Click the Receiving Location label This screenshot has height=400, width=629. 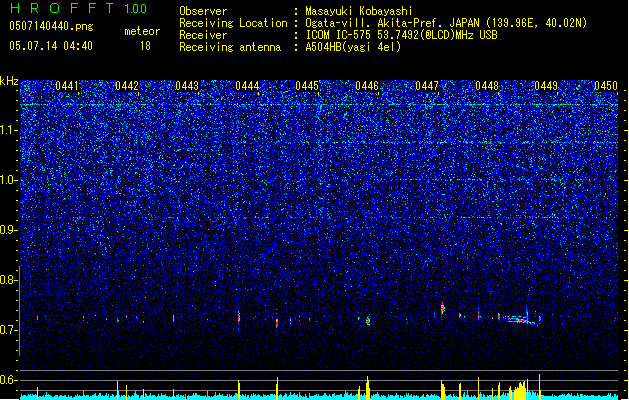pyautogui.click(x=233, y=23)
